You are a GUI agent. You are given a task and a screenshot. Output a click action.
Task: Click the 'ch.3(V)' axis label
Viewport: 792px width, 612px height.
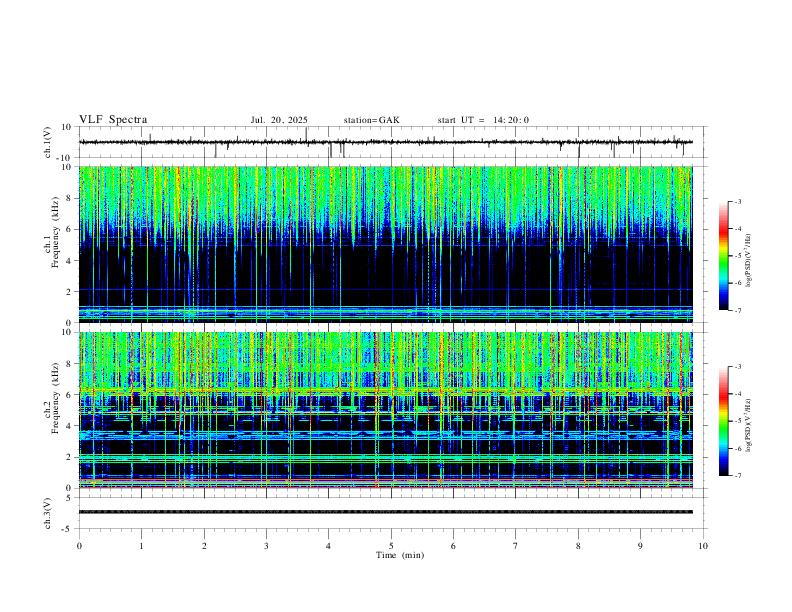coord(48,513)
